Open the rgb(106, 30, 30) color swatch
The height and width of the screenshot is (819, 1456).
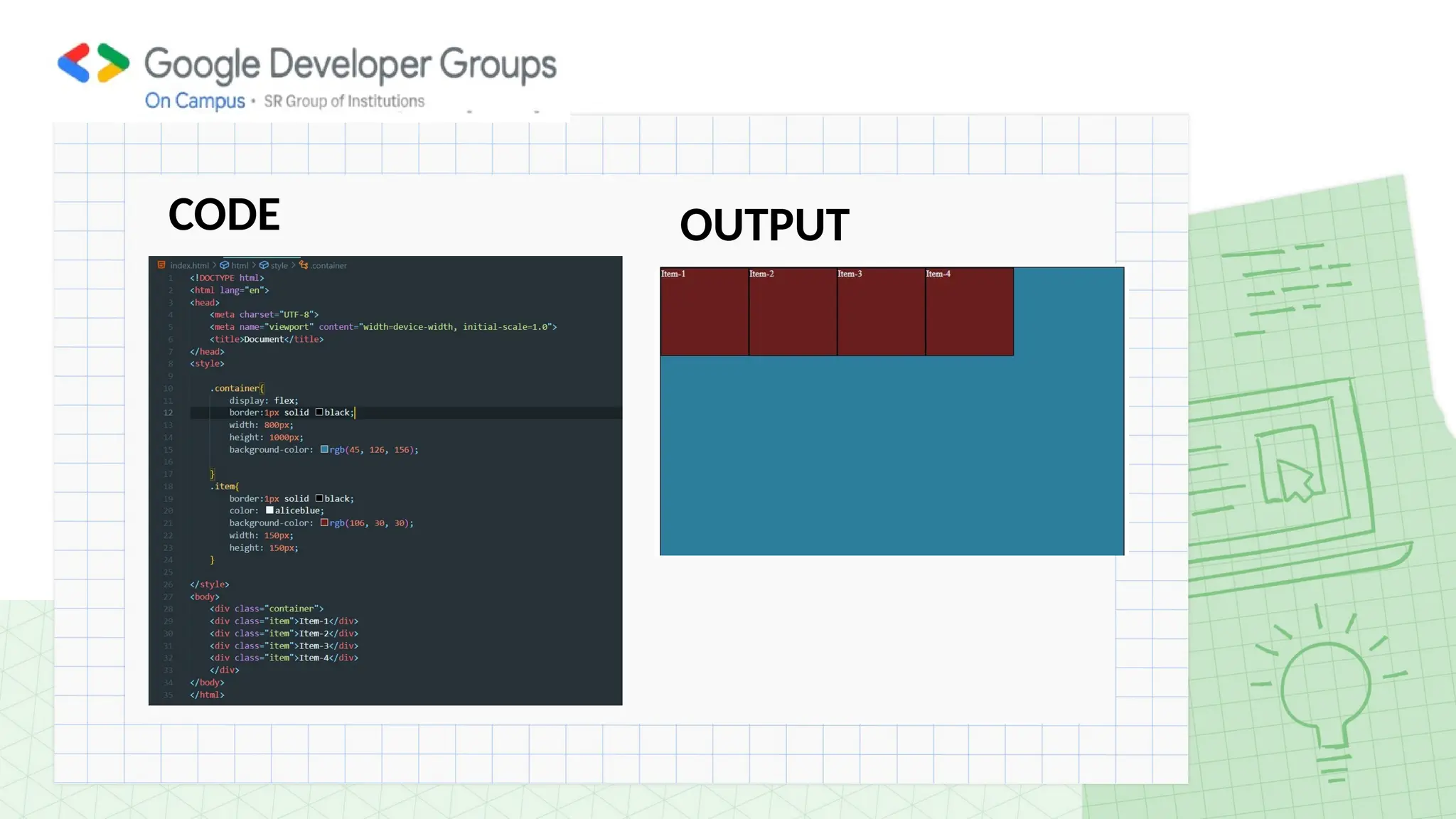[x=324, y=523]
